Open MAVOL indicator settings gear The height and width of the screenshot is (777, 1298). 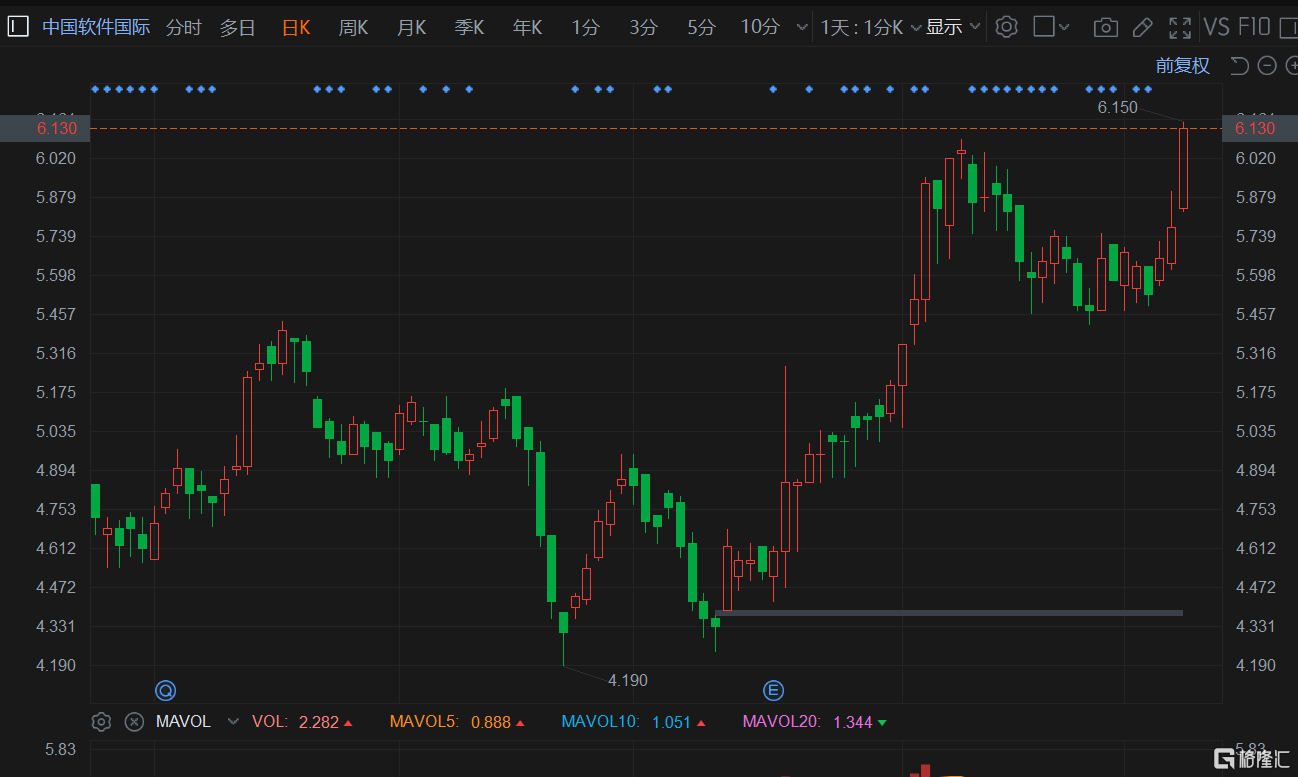click(101, 721)
